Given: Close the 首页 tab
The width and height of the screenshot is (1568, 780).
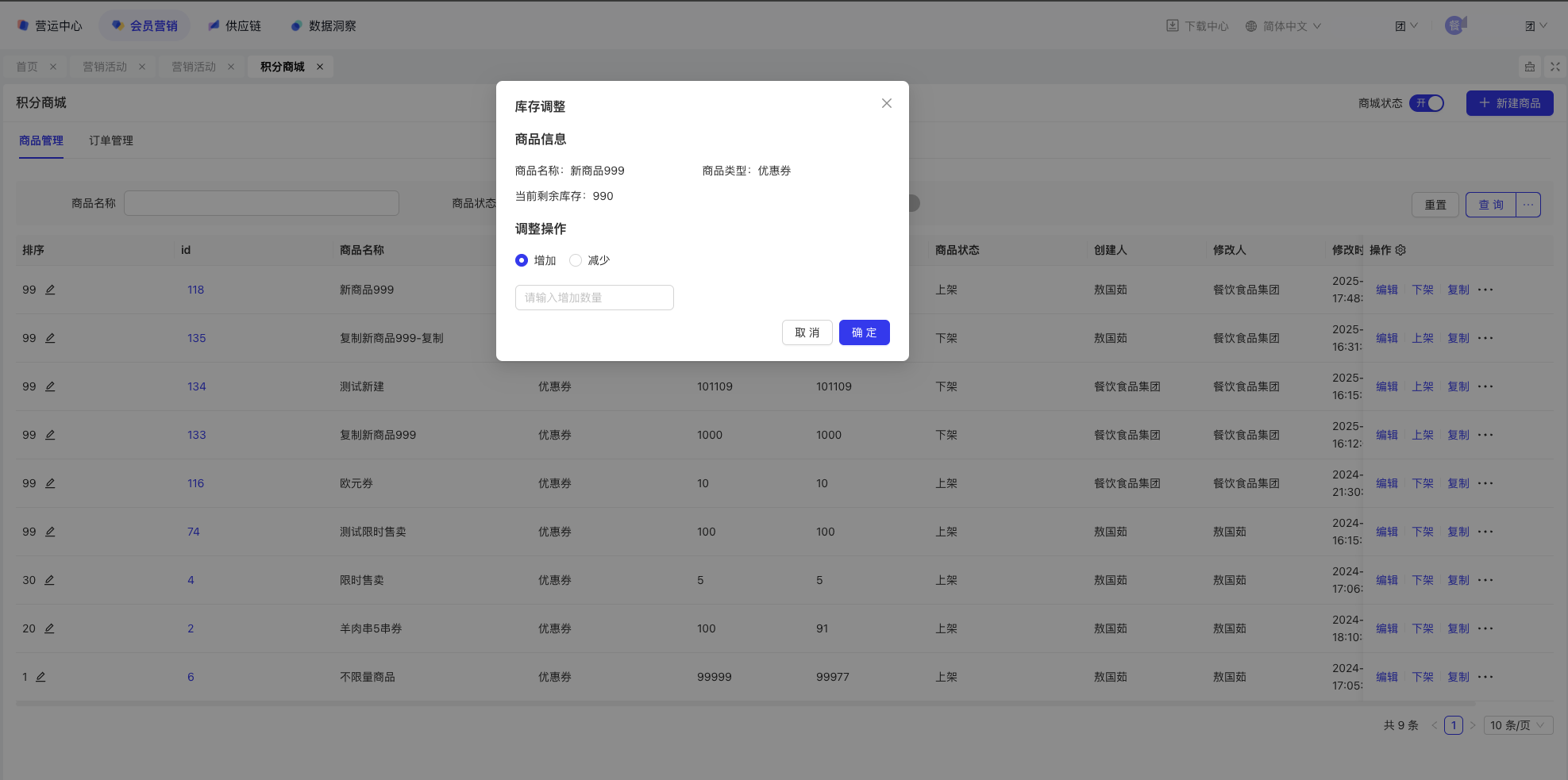Looking at the screenshot, I should [53, 67].
